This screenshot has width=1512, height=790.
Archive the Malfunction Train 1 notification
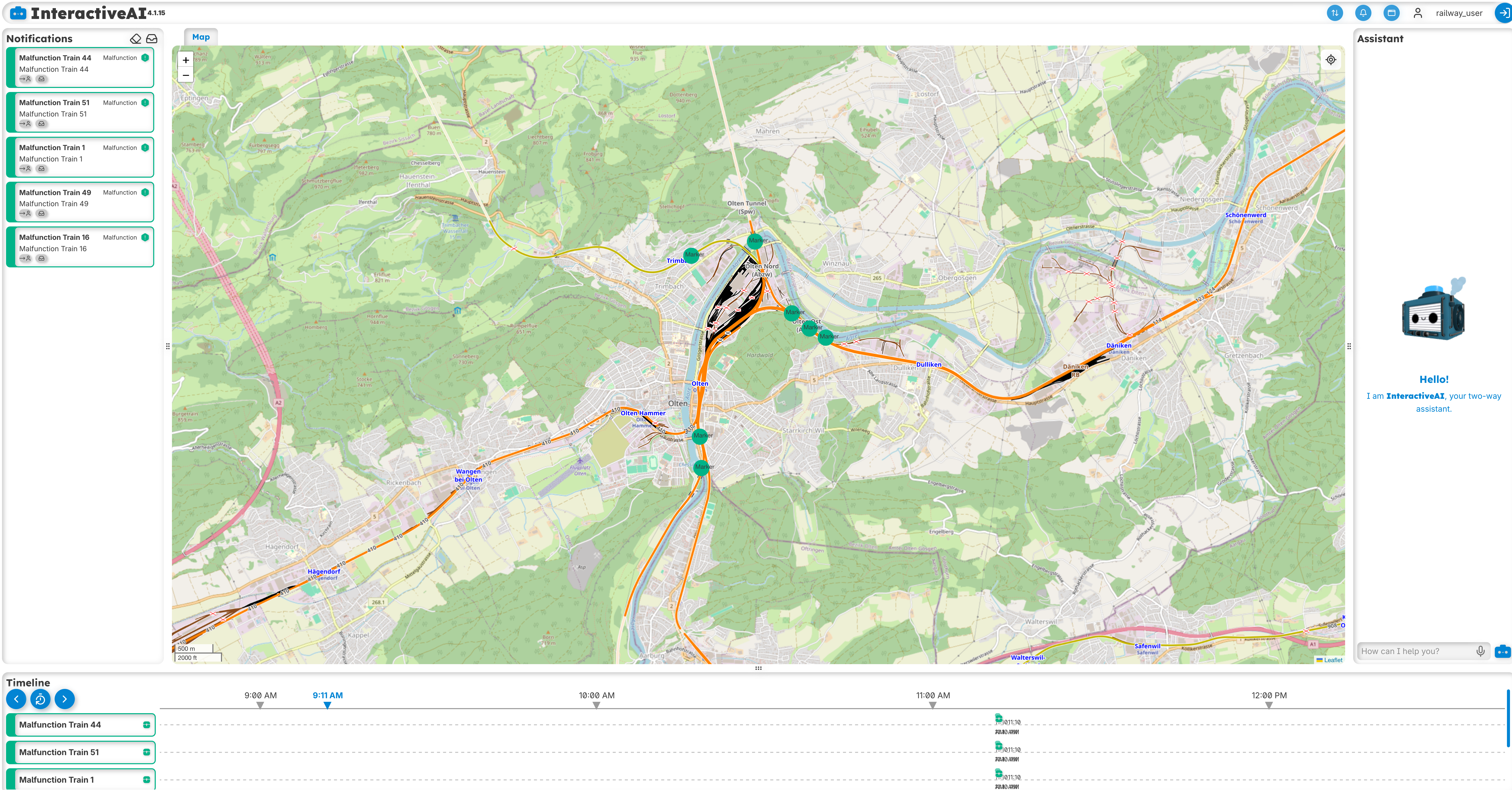(41, 169)
